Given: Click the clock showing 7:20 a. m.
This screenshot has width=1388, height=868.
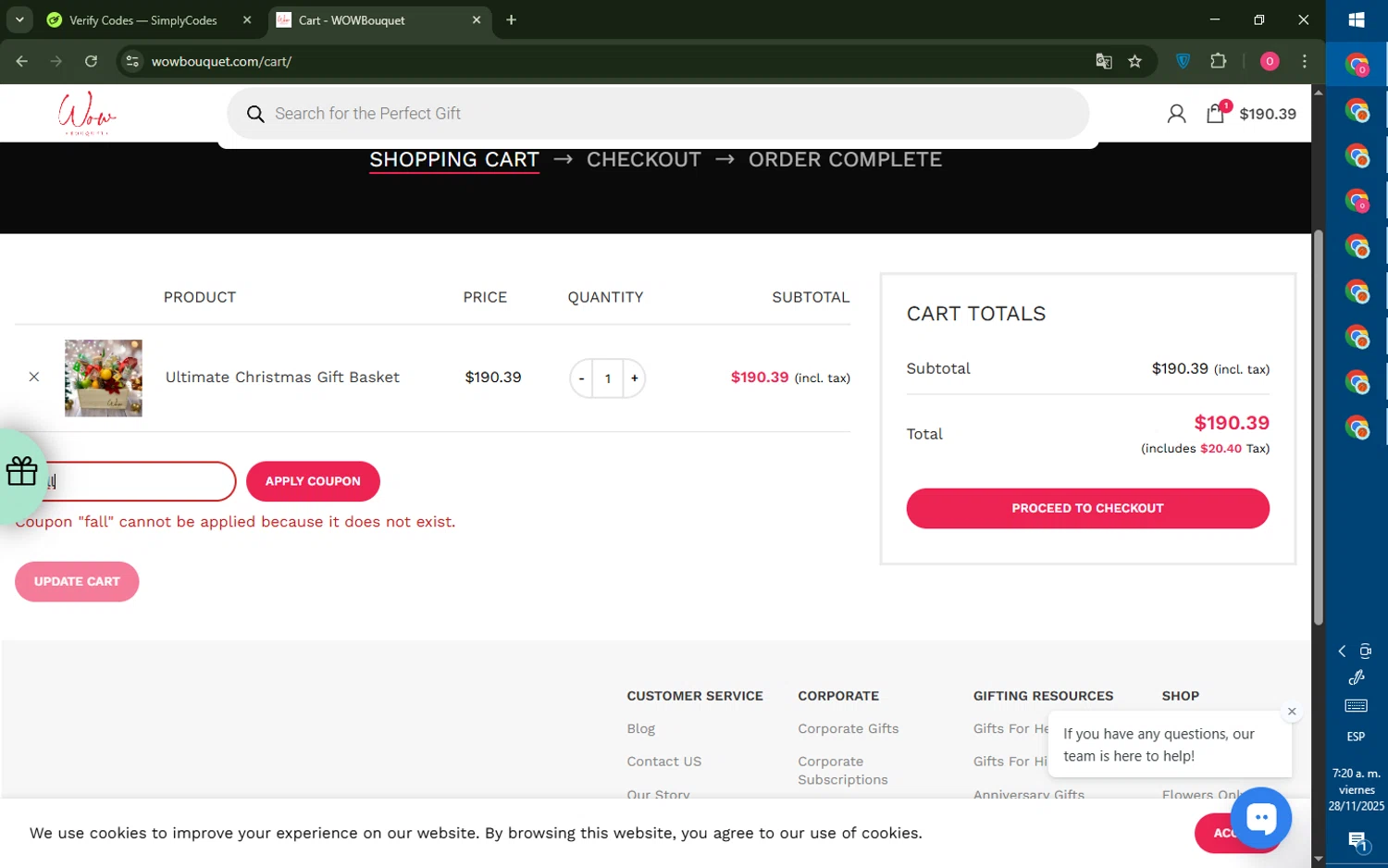Looking at the screenshot, I should [1356, 773].
